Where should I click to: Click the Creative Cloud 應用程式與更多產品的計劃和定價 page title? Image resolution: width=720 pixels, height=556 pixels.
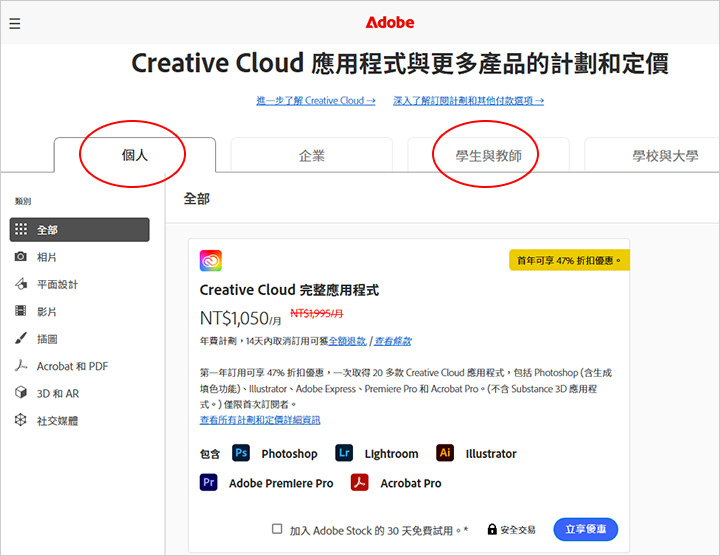(x=399, y=63)
